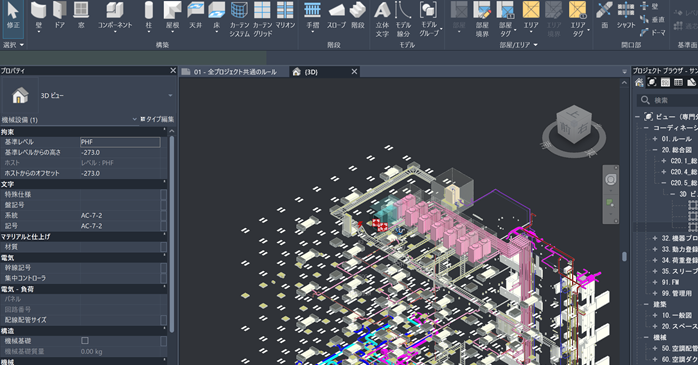Viewport: 698px width, 365px height.
Task: Select the 垂直 (Vertical) opening tool
Action: (x=652, y=20)
